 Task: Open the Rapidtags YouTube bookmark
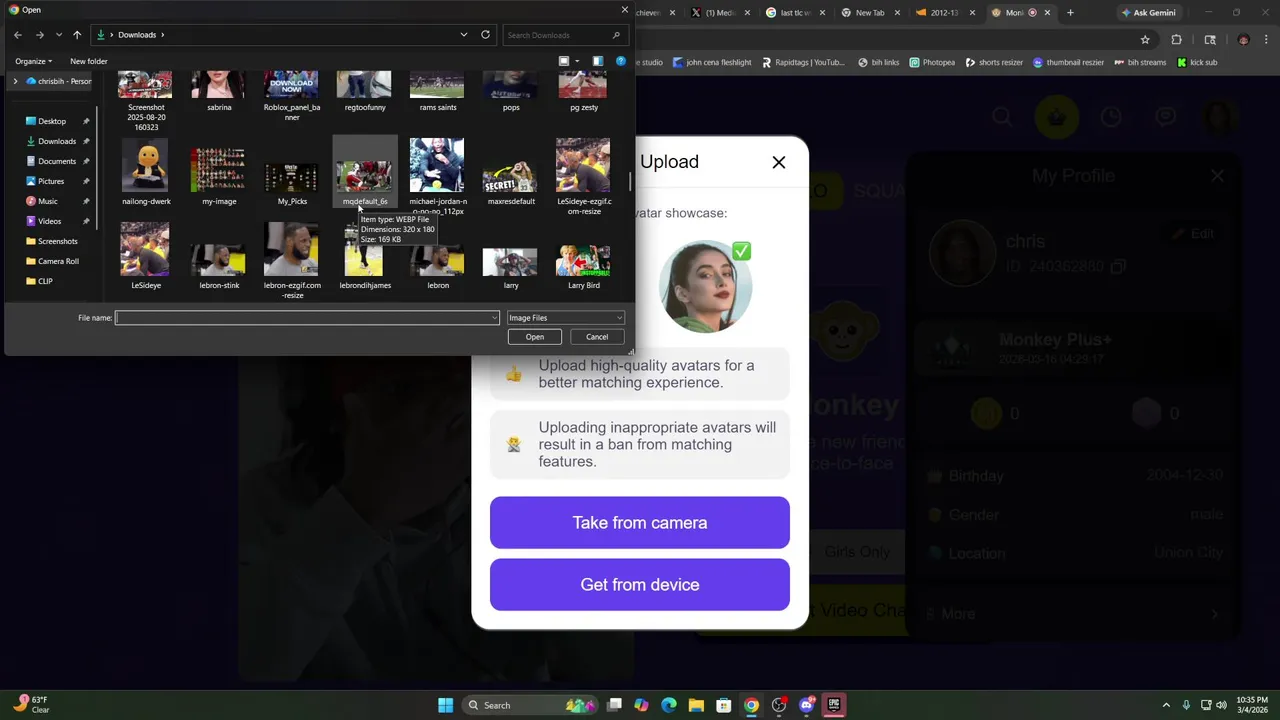[x=802, y=62]
